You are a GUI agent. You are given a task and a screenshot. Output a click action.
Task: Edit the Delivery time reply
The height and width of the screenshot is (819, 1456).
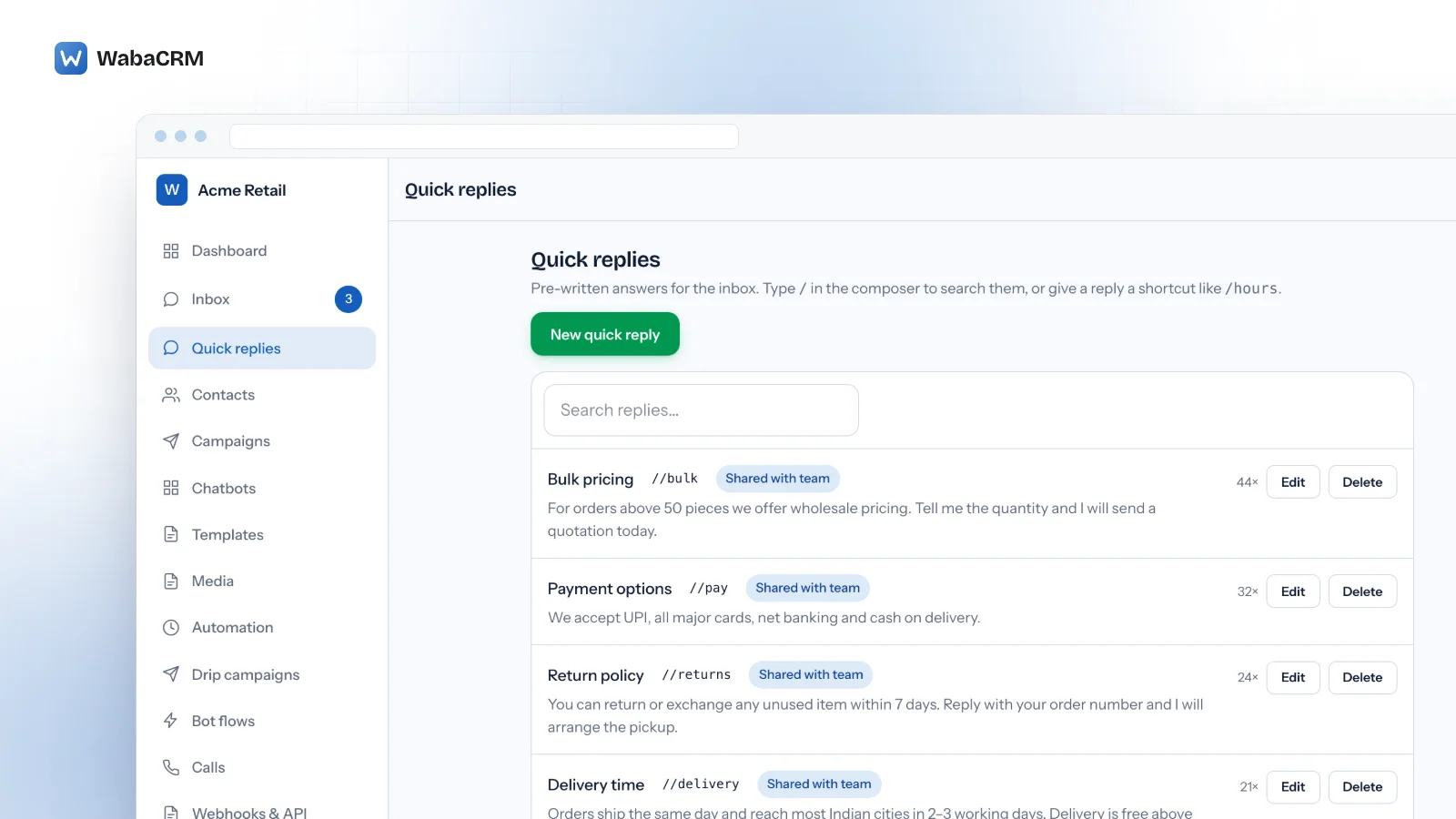1293,787
